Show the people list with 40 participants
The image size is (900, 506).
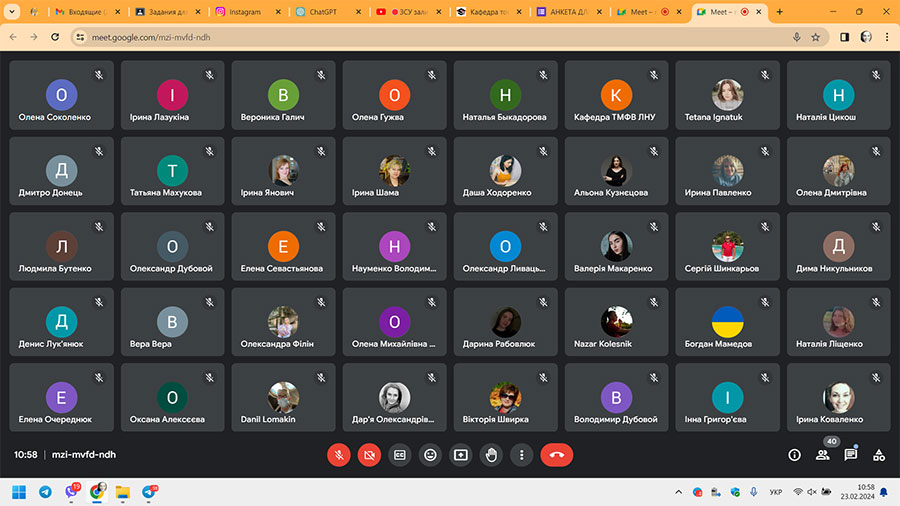click(823, 455)
